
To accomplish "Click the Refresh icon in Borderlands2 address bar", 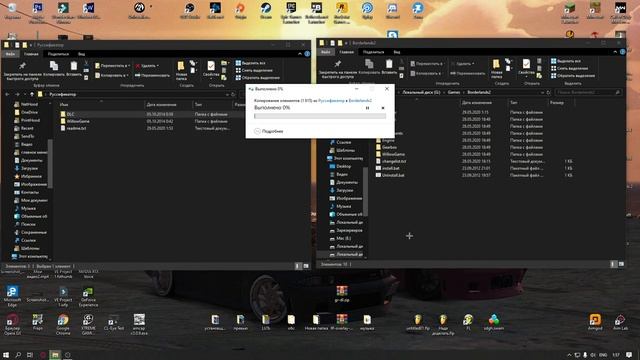I will (x=549, y=93).
